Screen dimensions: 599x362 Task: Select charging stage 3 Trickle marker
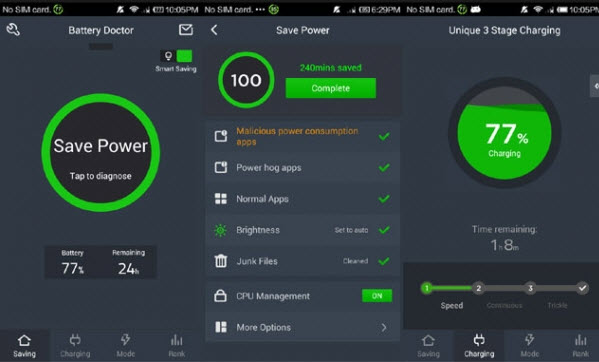pos(530,288)
